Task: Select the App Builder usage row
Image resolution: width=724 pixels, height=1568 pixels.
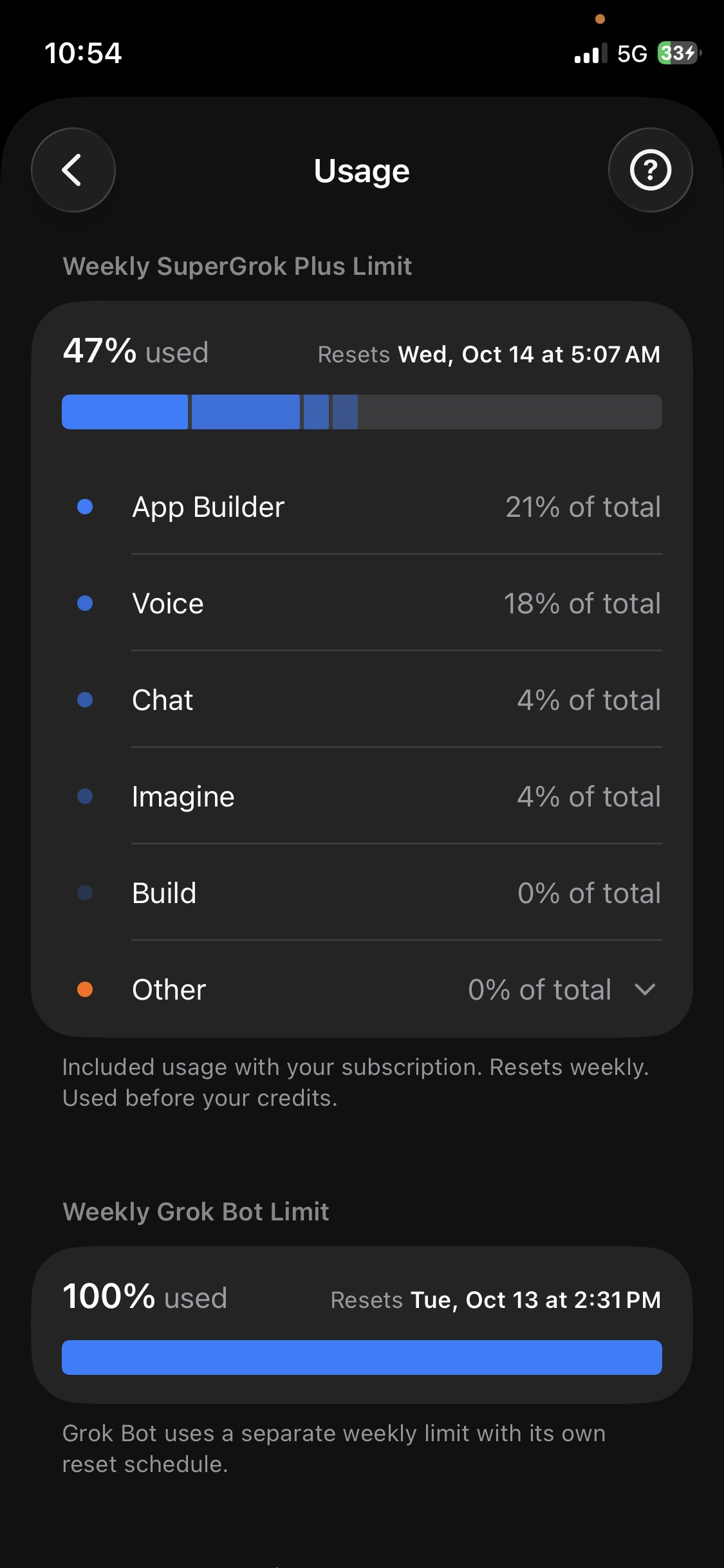Action: click(x=362, y=507)
